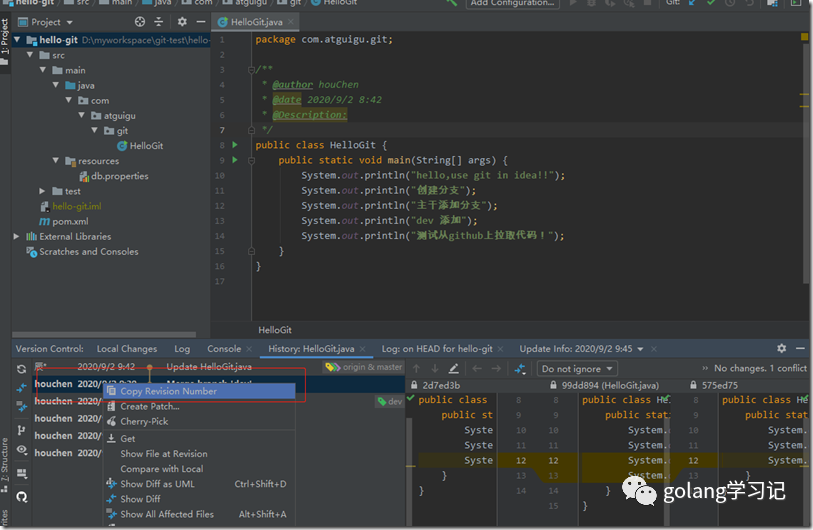Click the eye view options icon

tap(21, 450)
